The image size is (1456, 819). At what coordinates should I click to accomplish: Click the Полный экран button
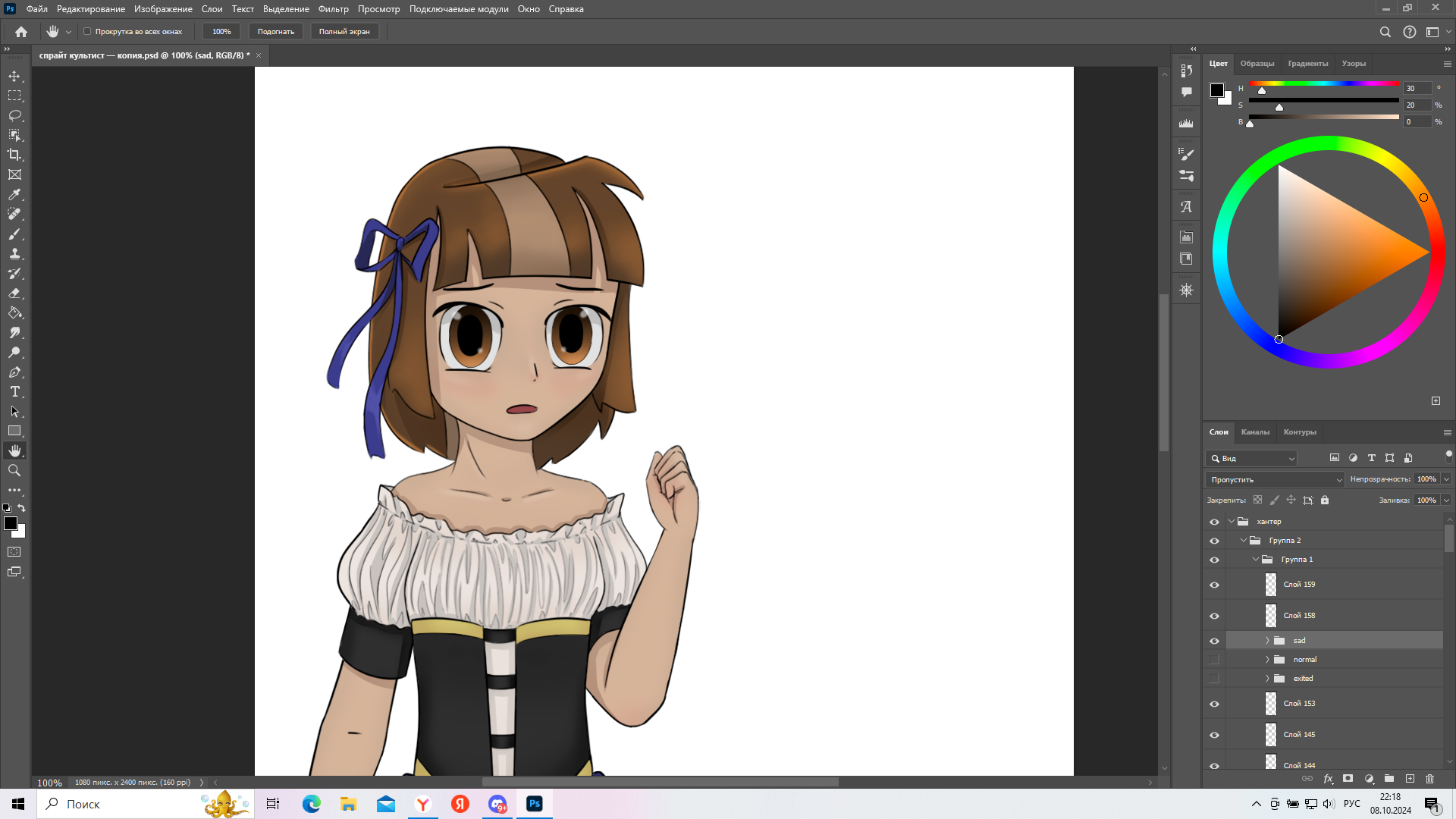click(344, 32)
